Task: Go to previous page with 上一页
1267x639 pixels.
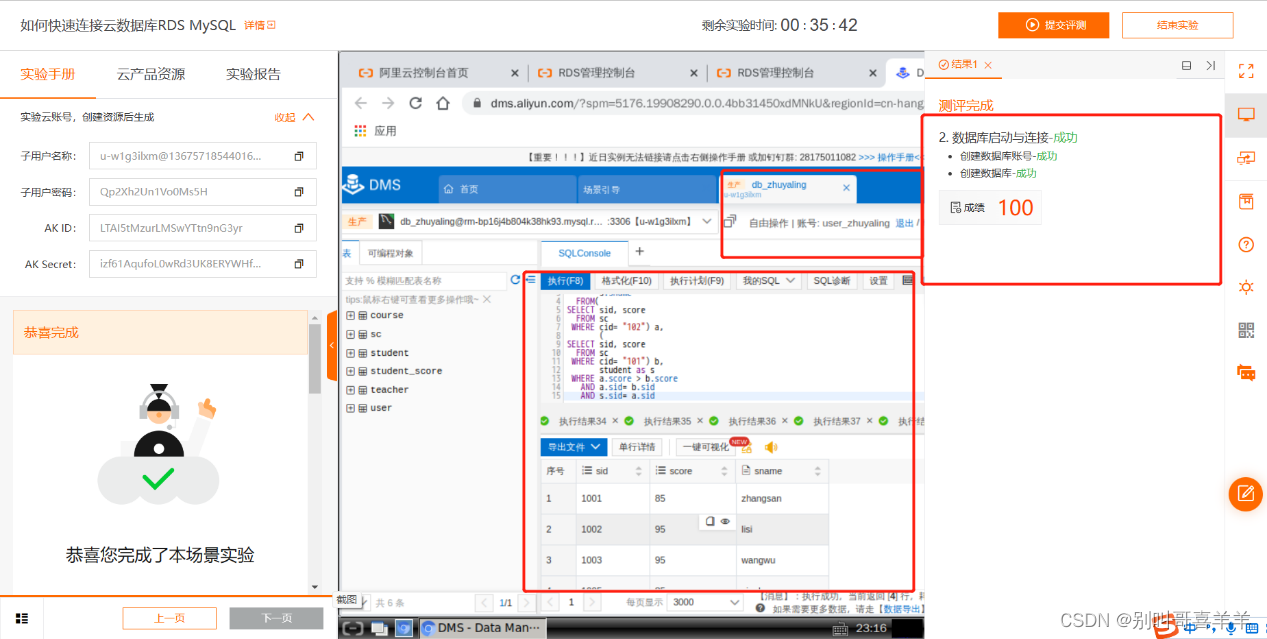Action: point(169,618)
